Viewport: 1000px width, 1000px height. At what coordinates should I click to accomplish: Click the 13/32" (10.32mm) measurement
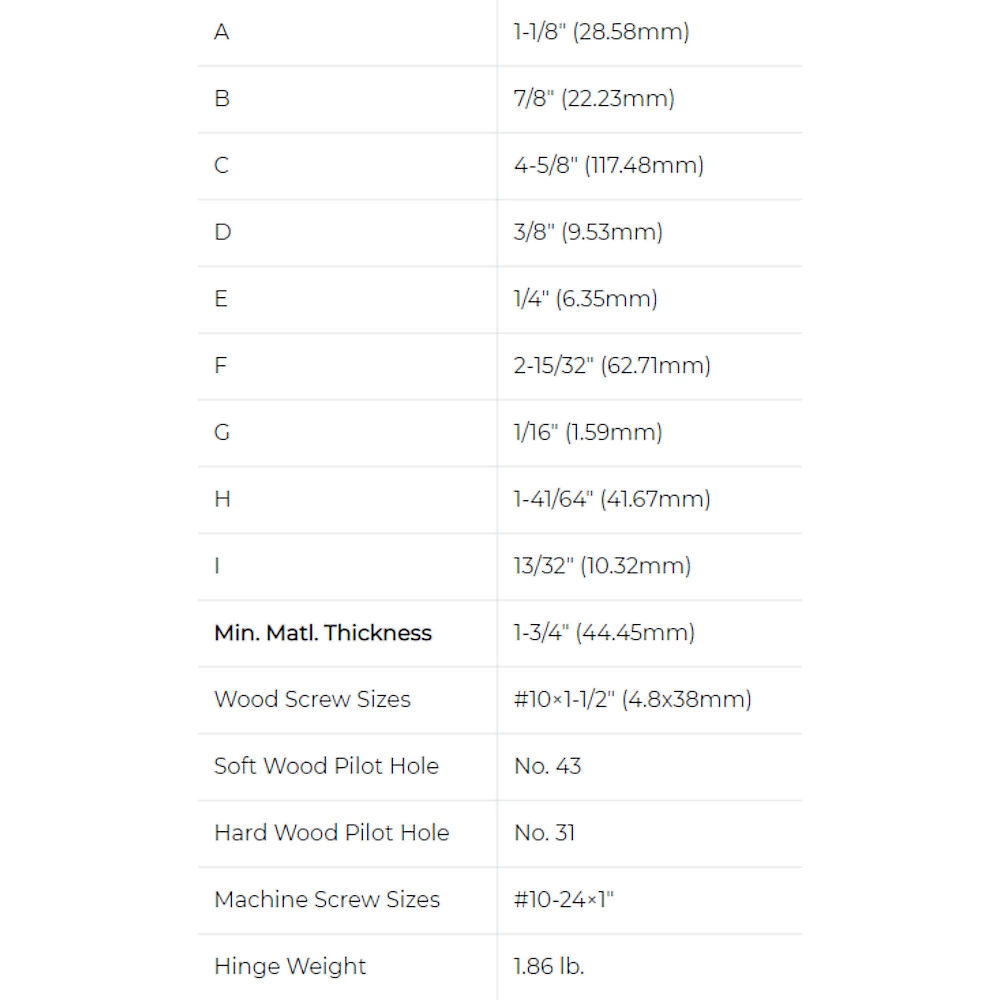click(602, 566)
